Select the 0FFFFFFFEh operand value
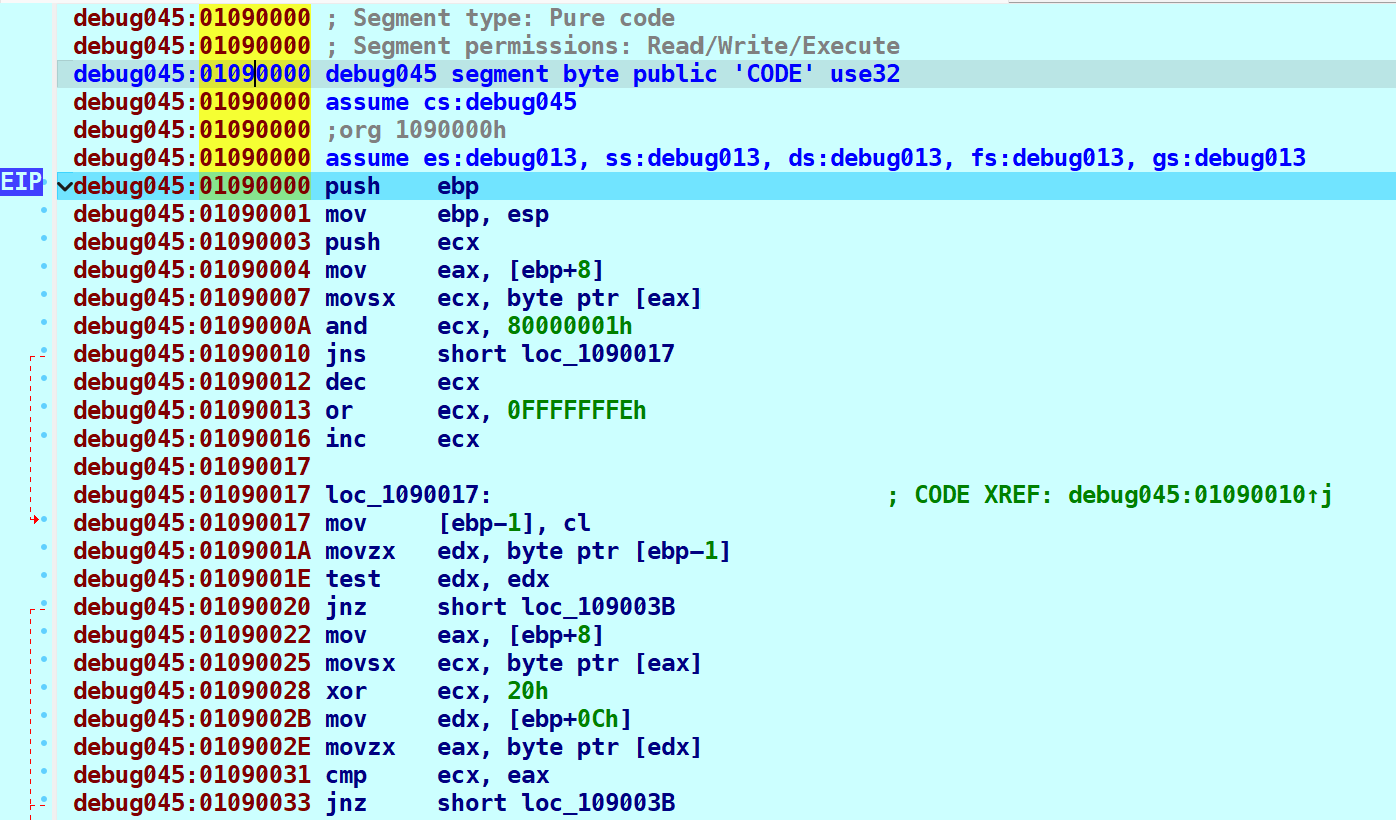The height and width of the screenshot is (820, 1396). 576,411
